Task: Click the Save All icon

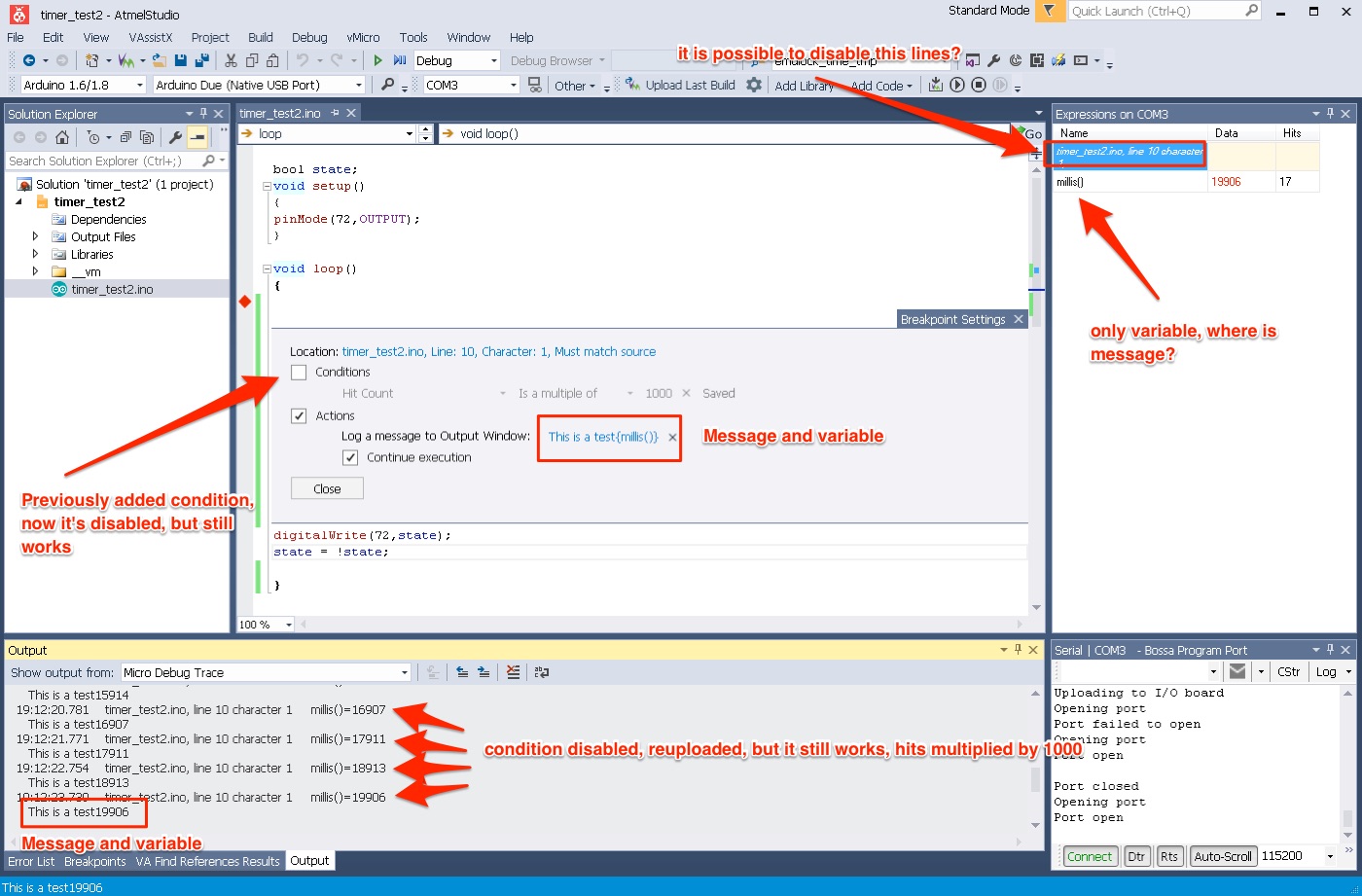Action: click(x=202, y=60)
